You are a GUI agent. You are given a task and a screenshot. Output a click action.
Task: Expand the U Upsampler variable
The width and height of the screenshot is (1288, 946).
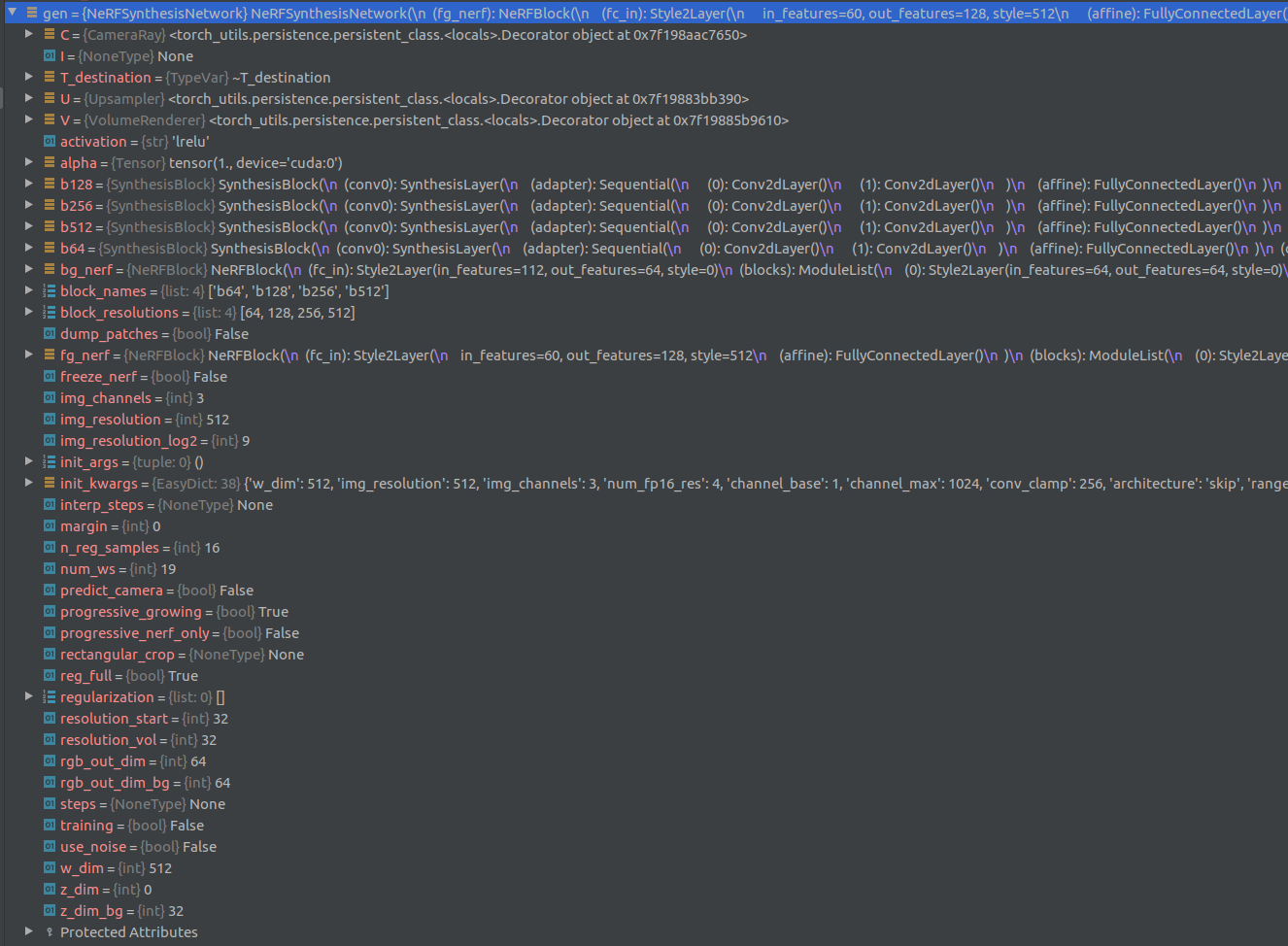(28, 98)
